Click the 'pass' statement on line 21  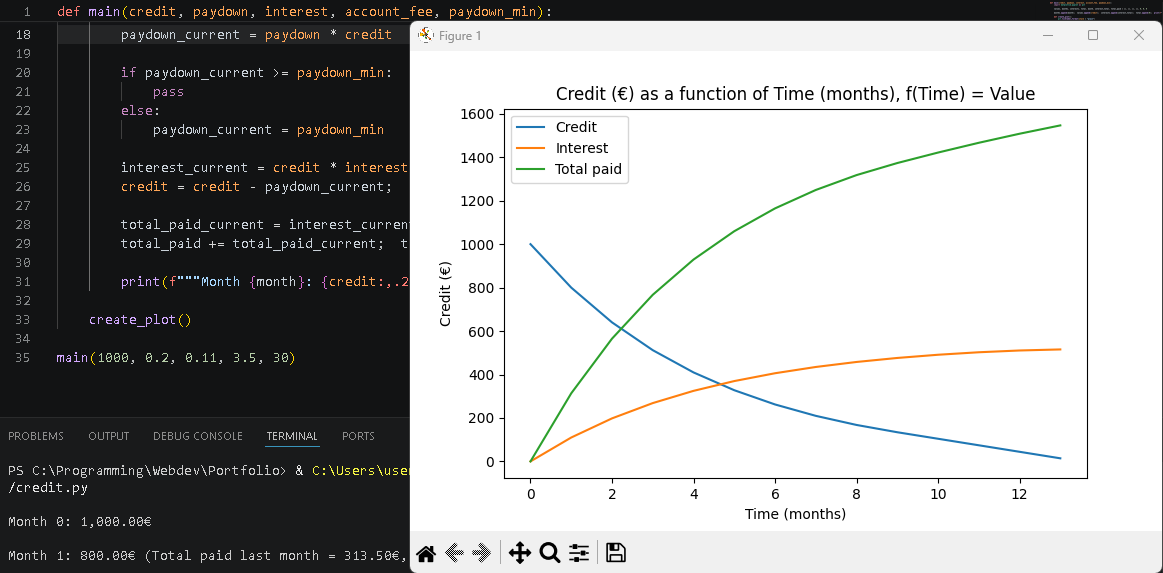click(x=168, y=92)
